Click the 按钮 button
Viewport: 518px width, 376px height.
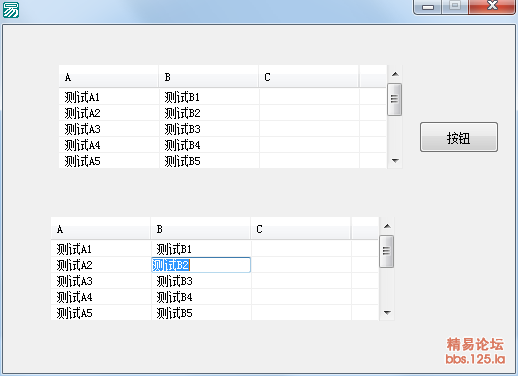point(459,137)
